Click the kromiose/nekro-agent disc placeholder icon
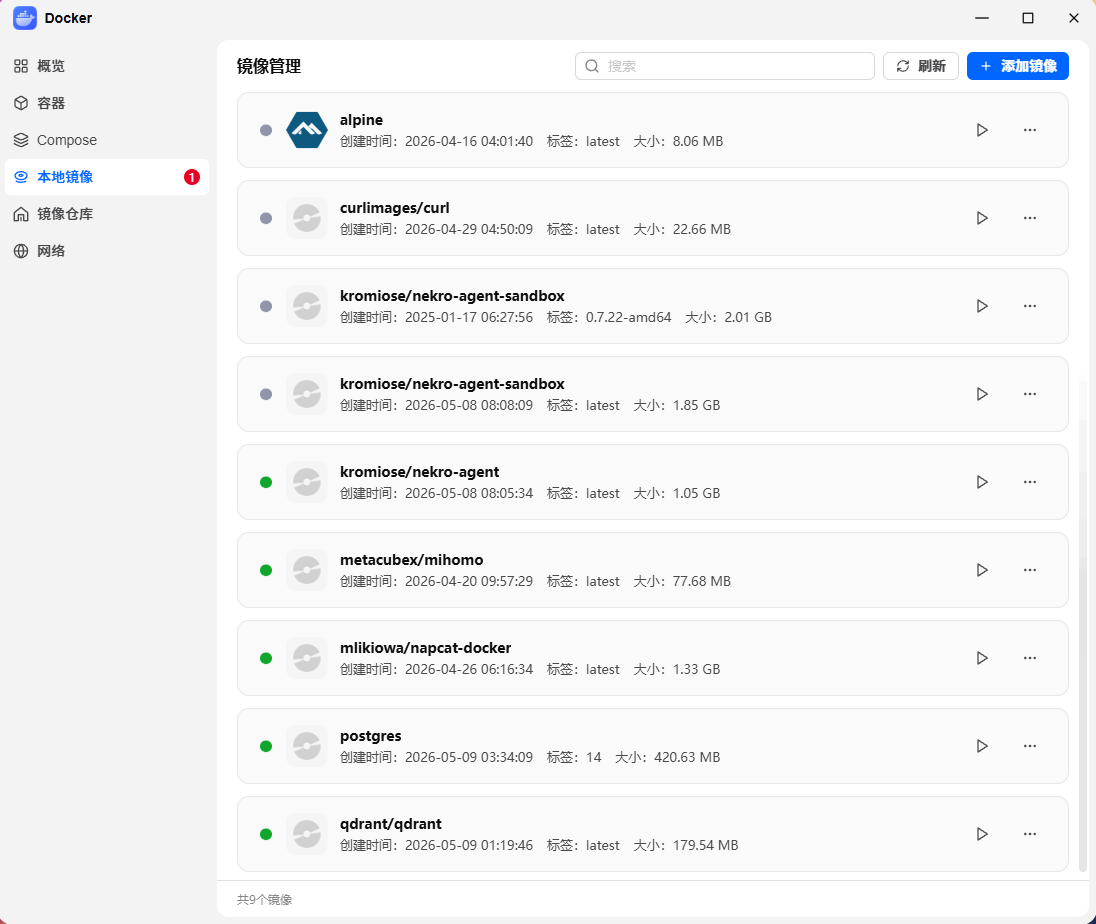Image resolution: width=1096 pixels, height=924 pixels. [307, 482]
